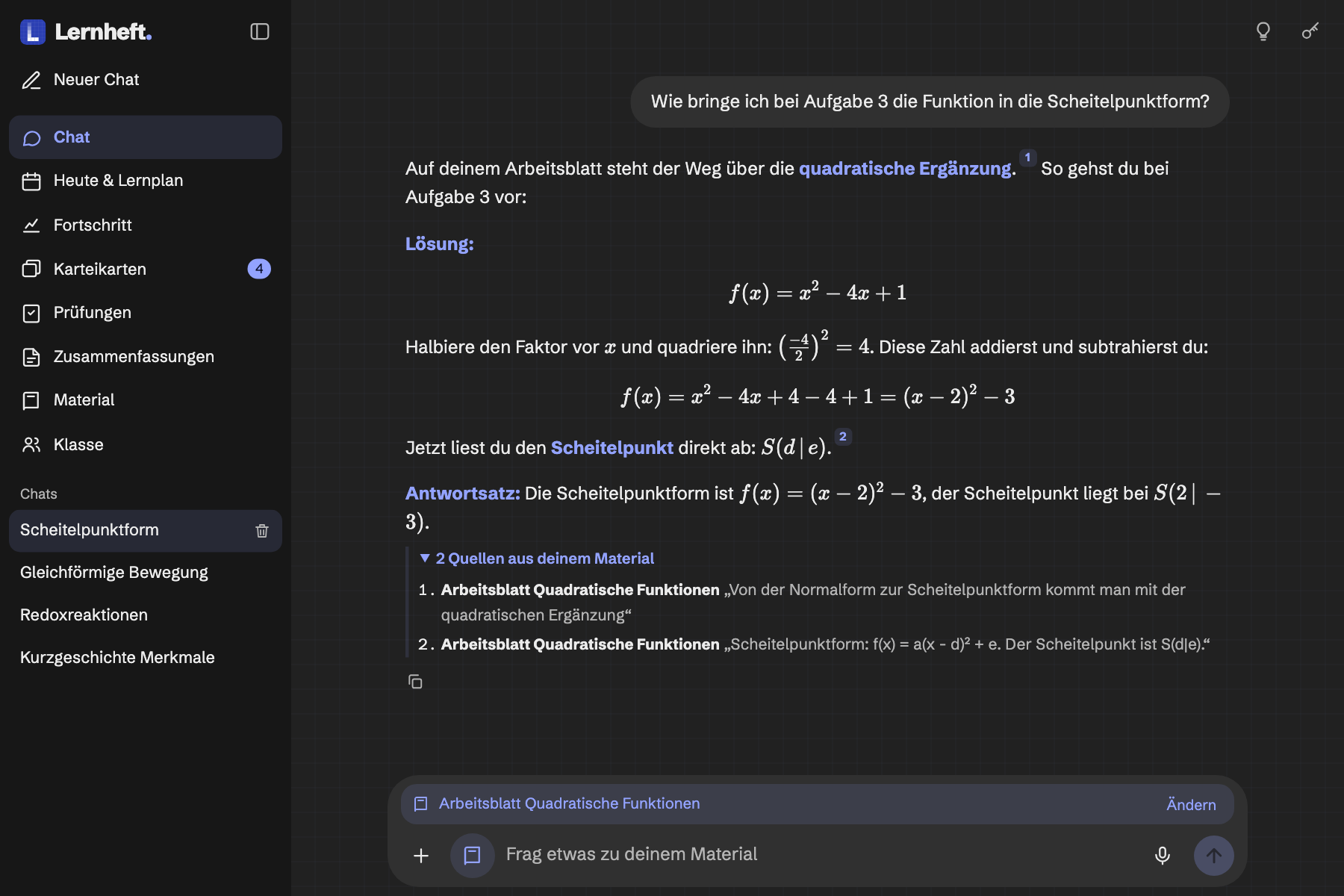Open the Chat section

tap(146, 137)
